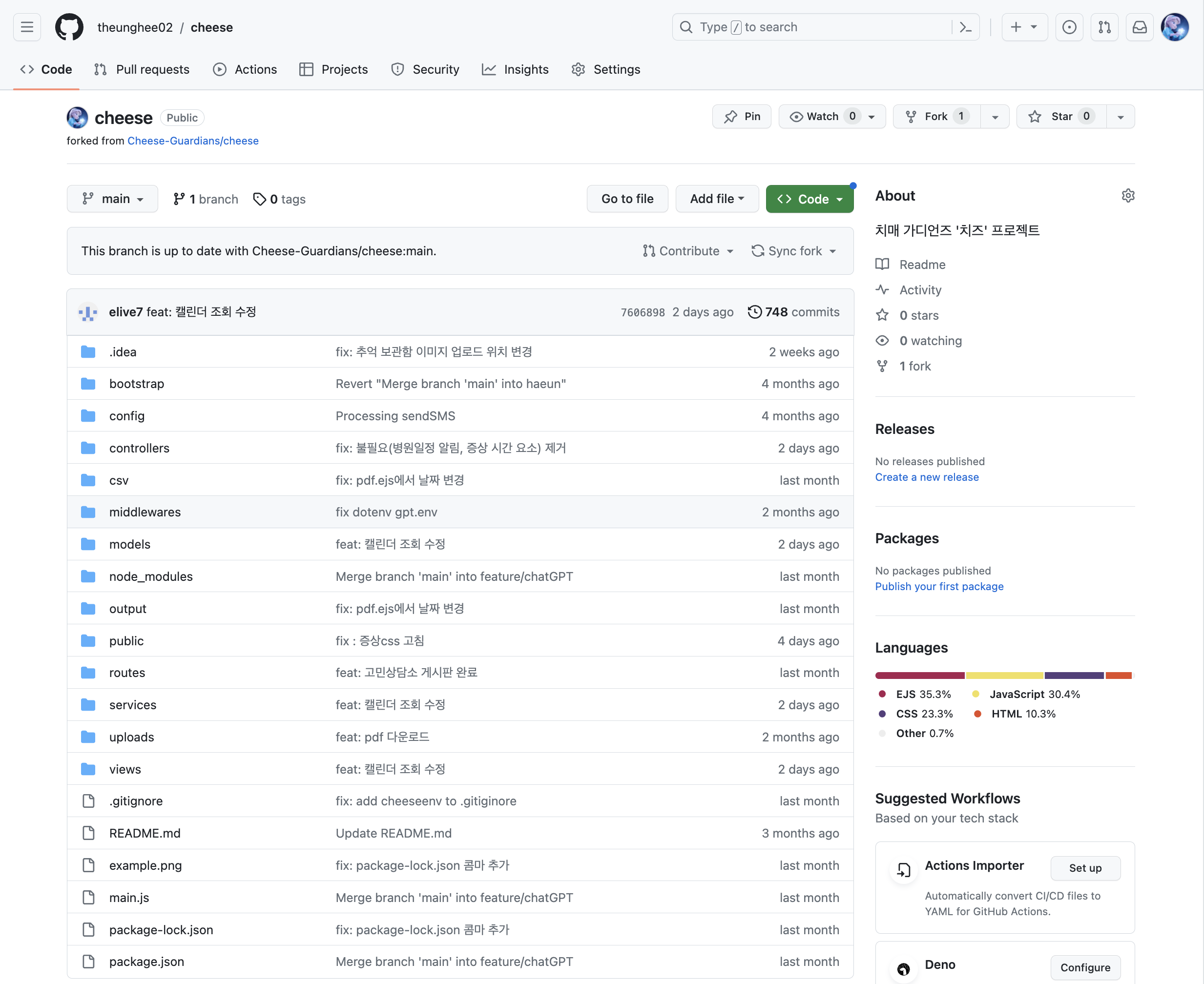Screen dimensions: 1204x984
Task: Open the Actions tab
Action: [245, 69]
